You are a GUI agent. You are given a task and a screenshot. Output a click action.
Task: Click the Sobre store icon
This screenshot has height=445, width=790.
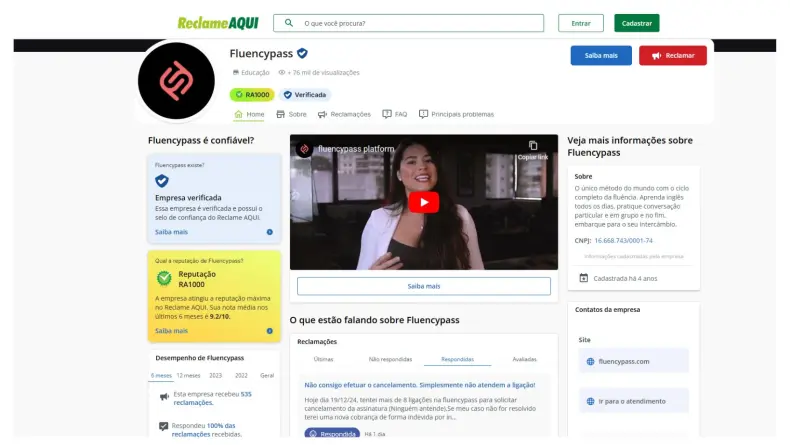click(x=281, y=114)
